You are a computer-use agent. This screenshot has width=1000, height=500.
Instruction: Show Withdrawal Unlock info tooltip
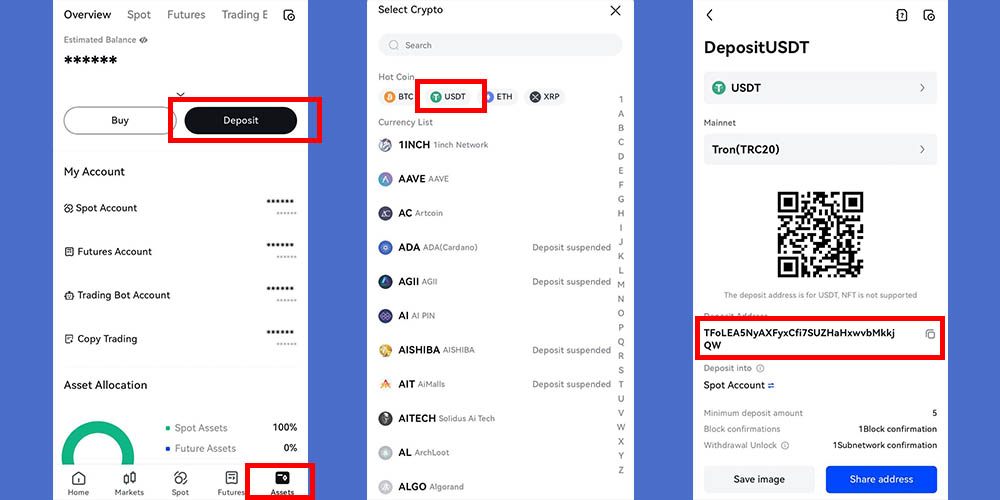pyautogui.click(x=785, y=445)
